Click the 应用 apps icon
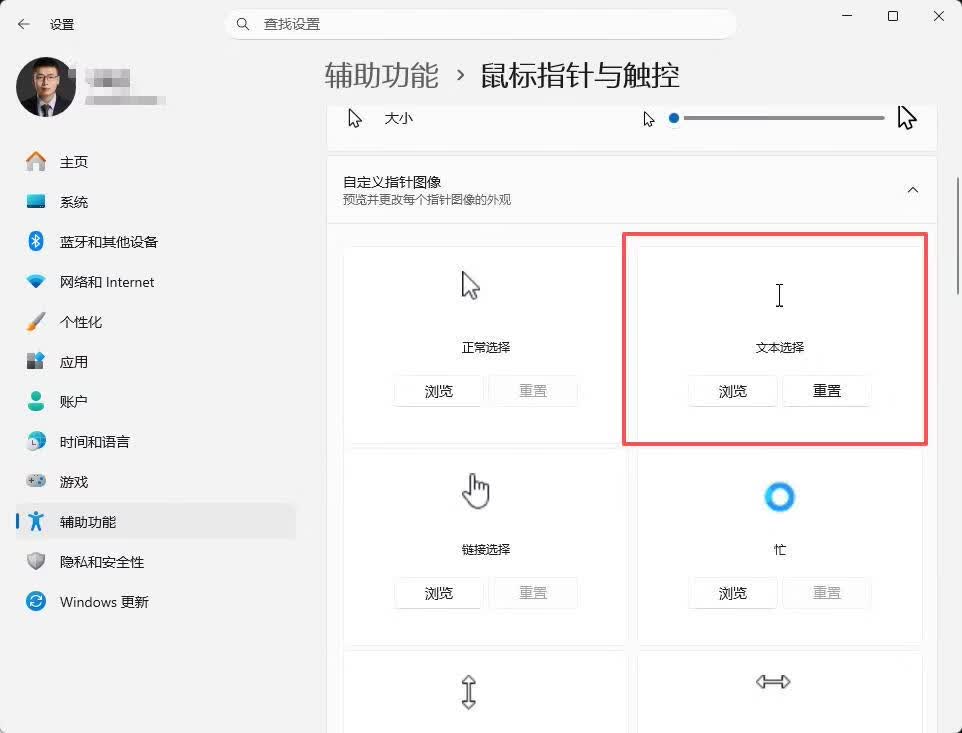 point(36,362)
